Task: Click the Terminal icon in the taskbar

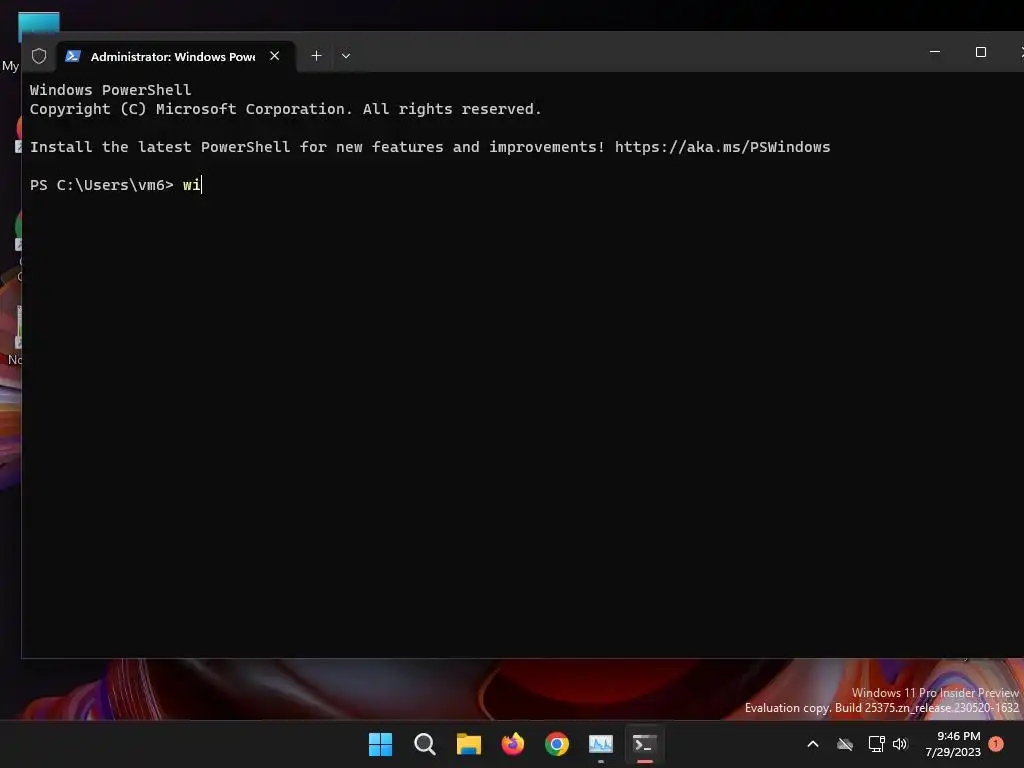Action: (x=645, y=744)
